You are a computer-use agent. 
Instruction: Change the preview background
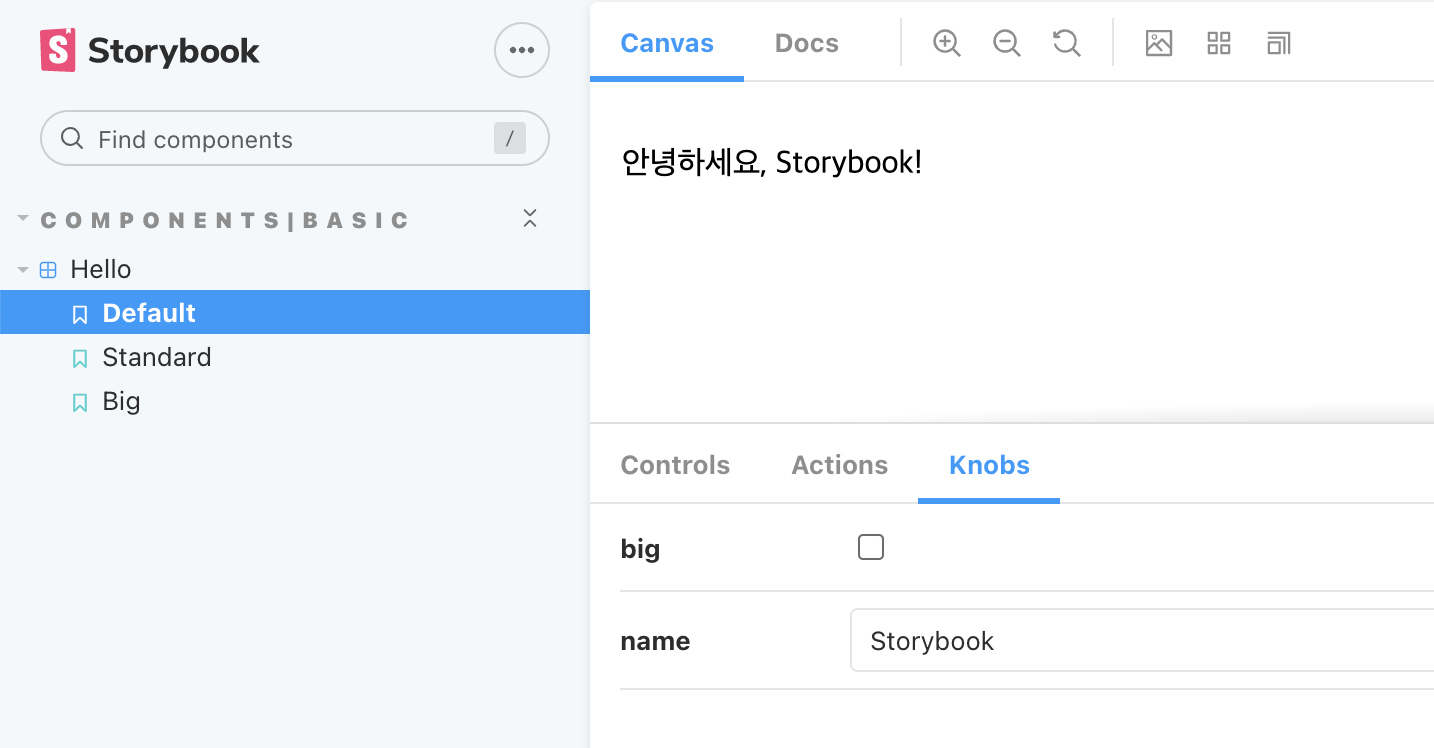pyautogui.click(x=1158, y=43)
